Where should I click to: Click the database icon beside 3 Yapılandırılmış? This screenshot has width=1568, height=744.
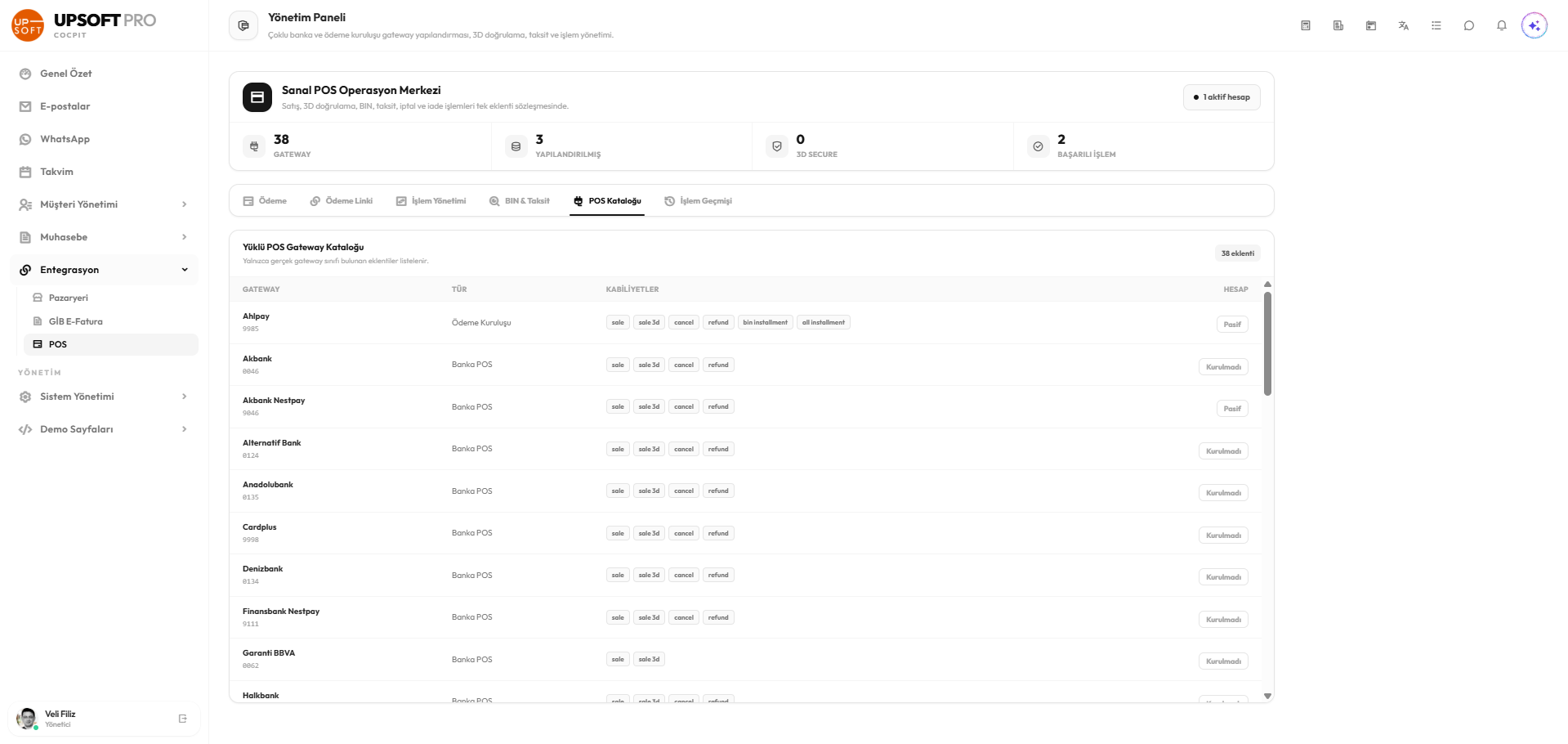[516, 146]
